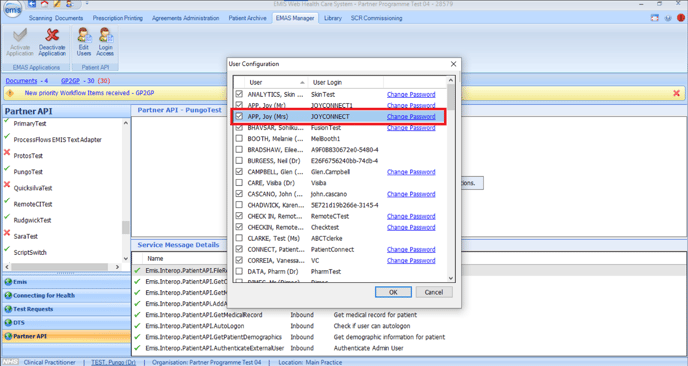688x366 pixels.
Task: Click Partner API list scroll right arrow
Action: click(117, 266)
